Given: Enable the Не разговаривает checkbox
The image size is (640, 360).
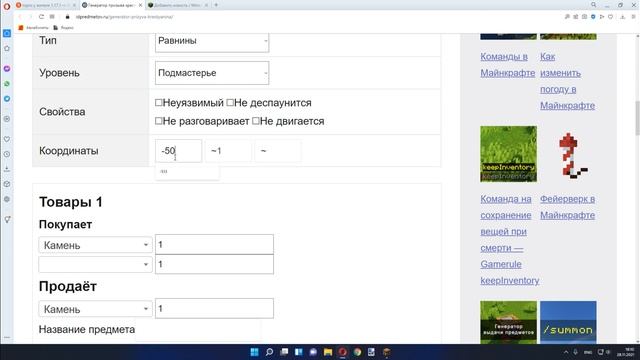Looking at the screenshot, I should click(159, 121).
